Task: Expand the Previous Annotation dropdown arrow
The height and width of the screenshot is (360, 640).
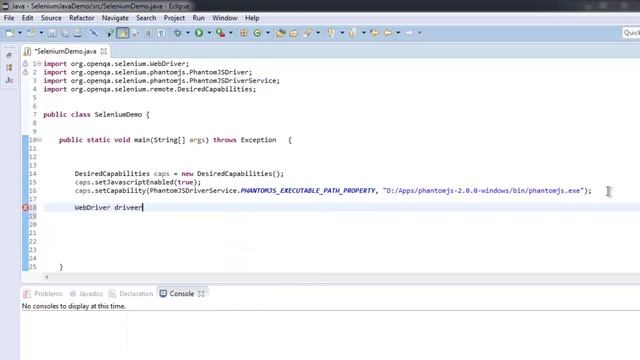Action: tap(363, 33)
